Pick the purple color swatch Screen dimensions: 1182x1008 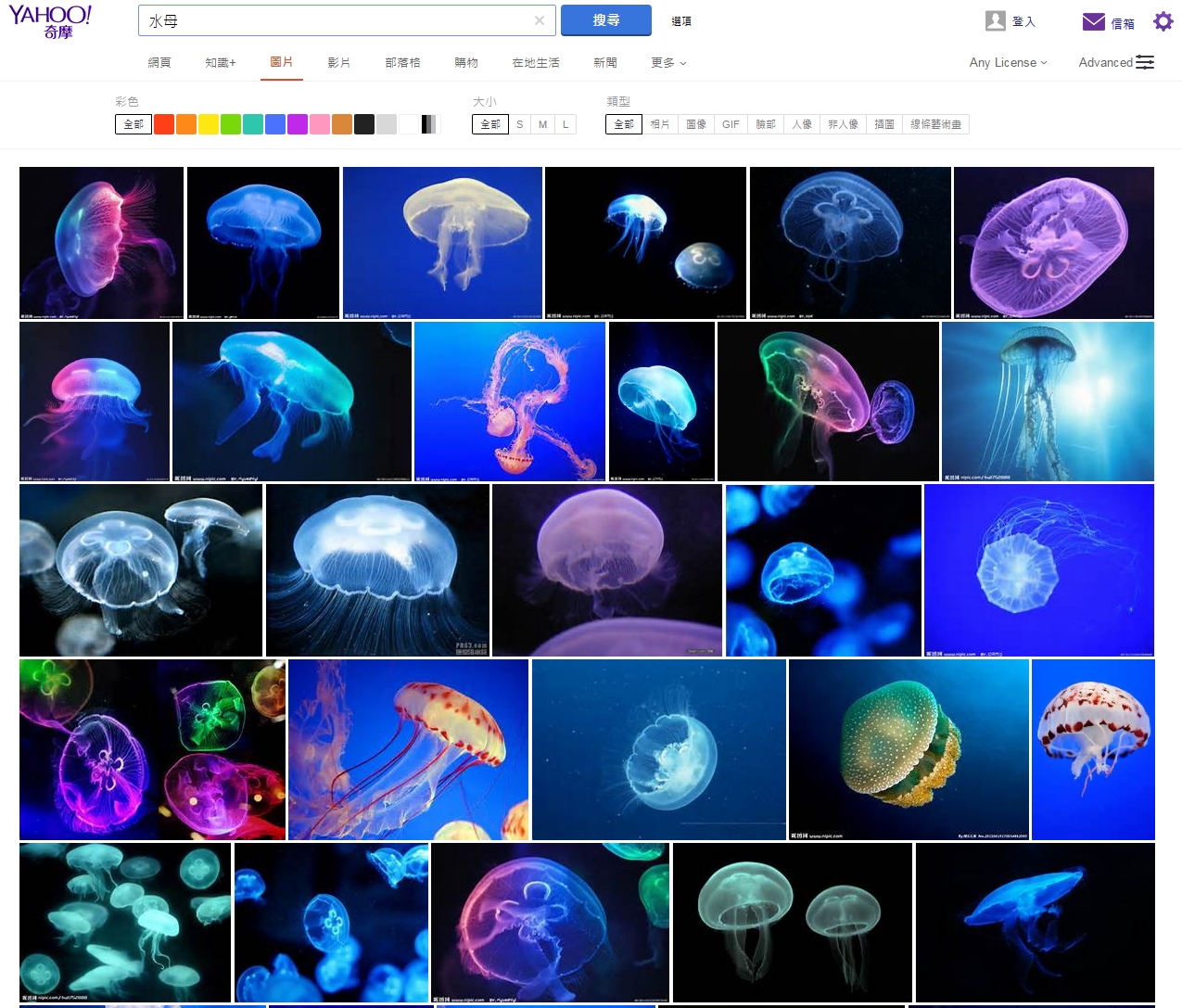click(x=298, y=124)
